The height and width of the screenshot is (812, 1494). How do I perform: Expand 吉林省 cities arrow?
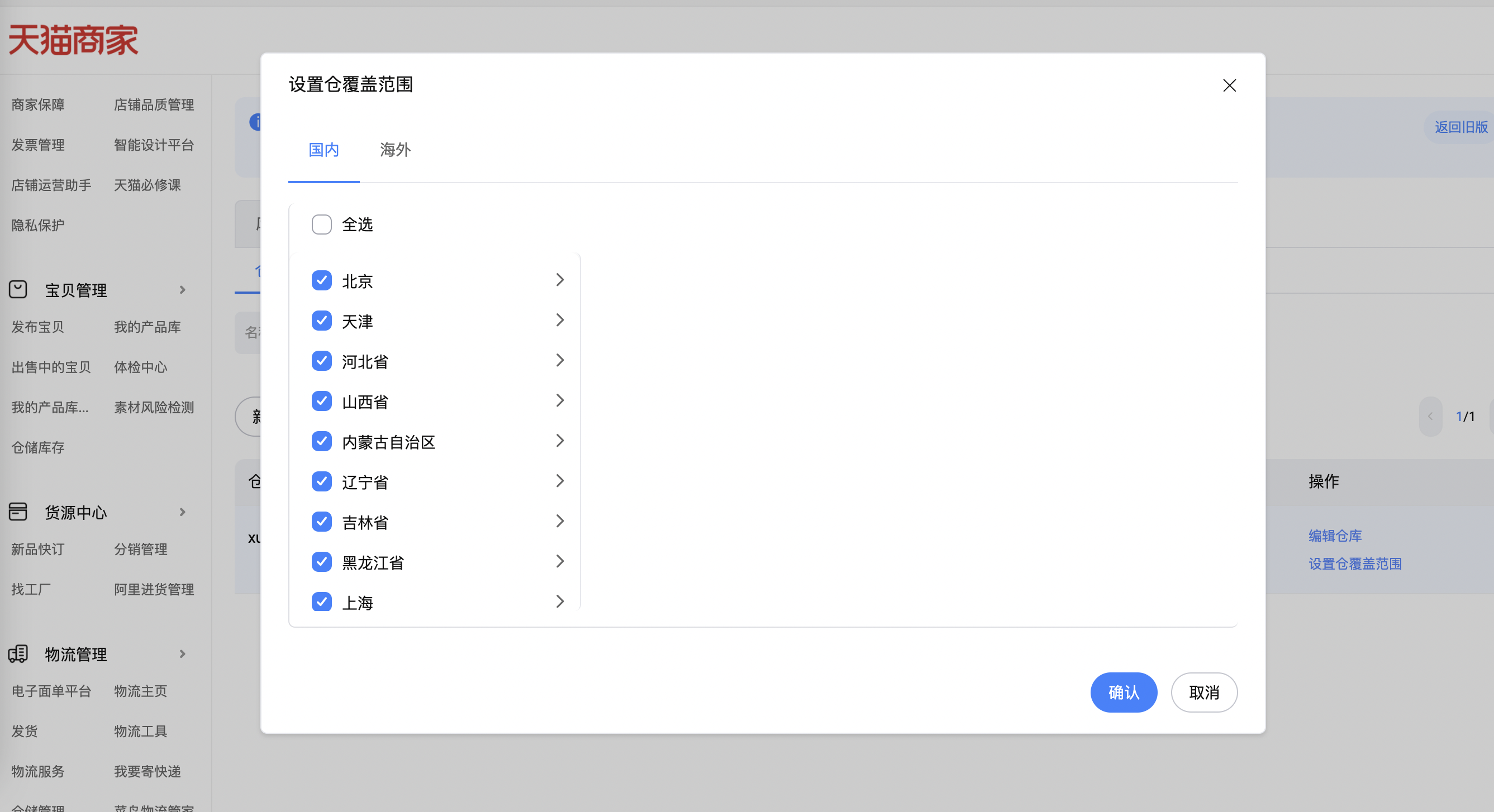pyautogui.click(x=560, y=521)
